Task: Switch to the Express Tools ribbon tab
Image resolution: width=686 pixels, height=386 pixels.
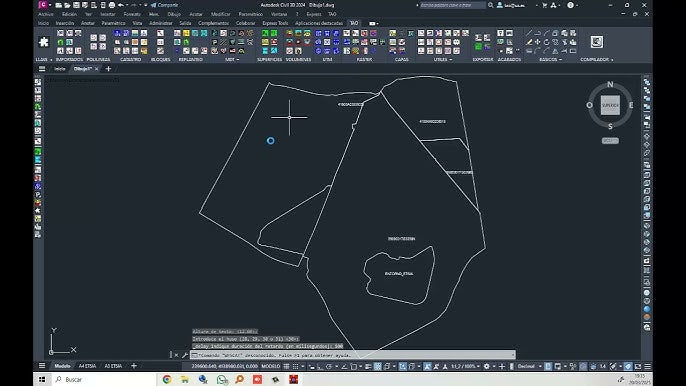Action: pos(275,23)
